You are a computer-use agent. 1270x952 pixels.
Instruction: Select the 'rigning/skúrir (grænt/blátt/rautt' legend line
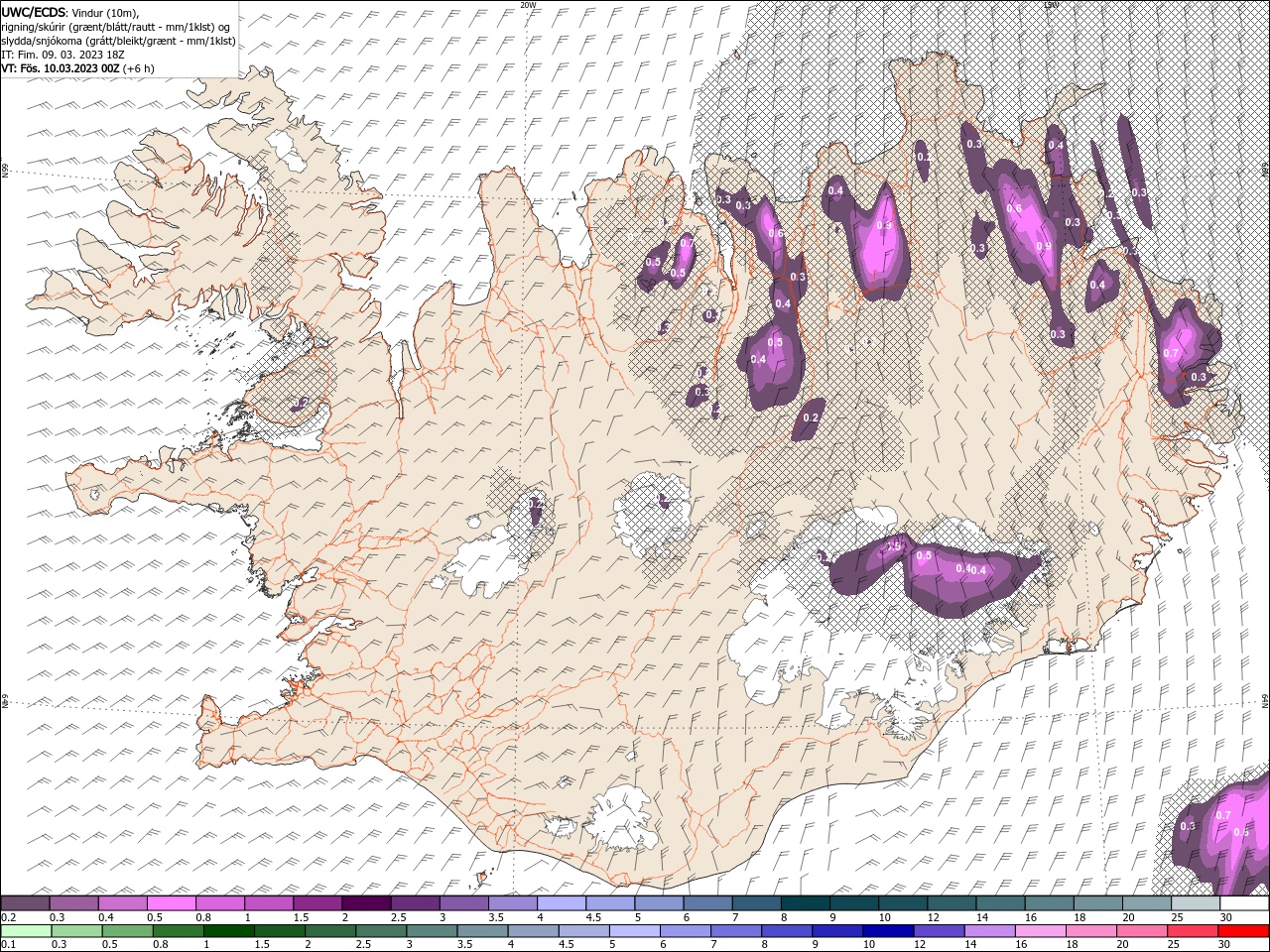coord(117,26)
